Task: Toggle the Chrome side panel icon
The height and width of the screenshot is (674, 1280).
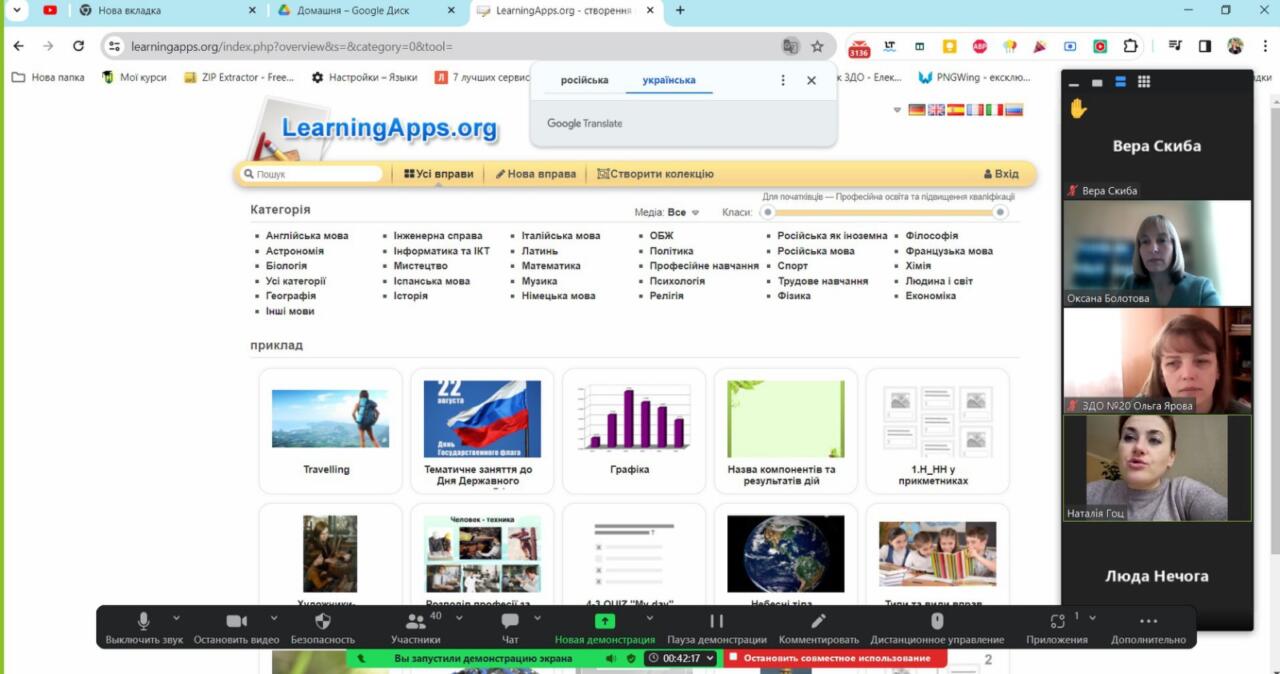Action: (x=1205, y=46)
